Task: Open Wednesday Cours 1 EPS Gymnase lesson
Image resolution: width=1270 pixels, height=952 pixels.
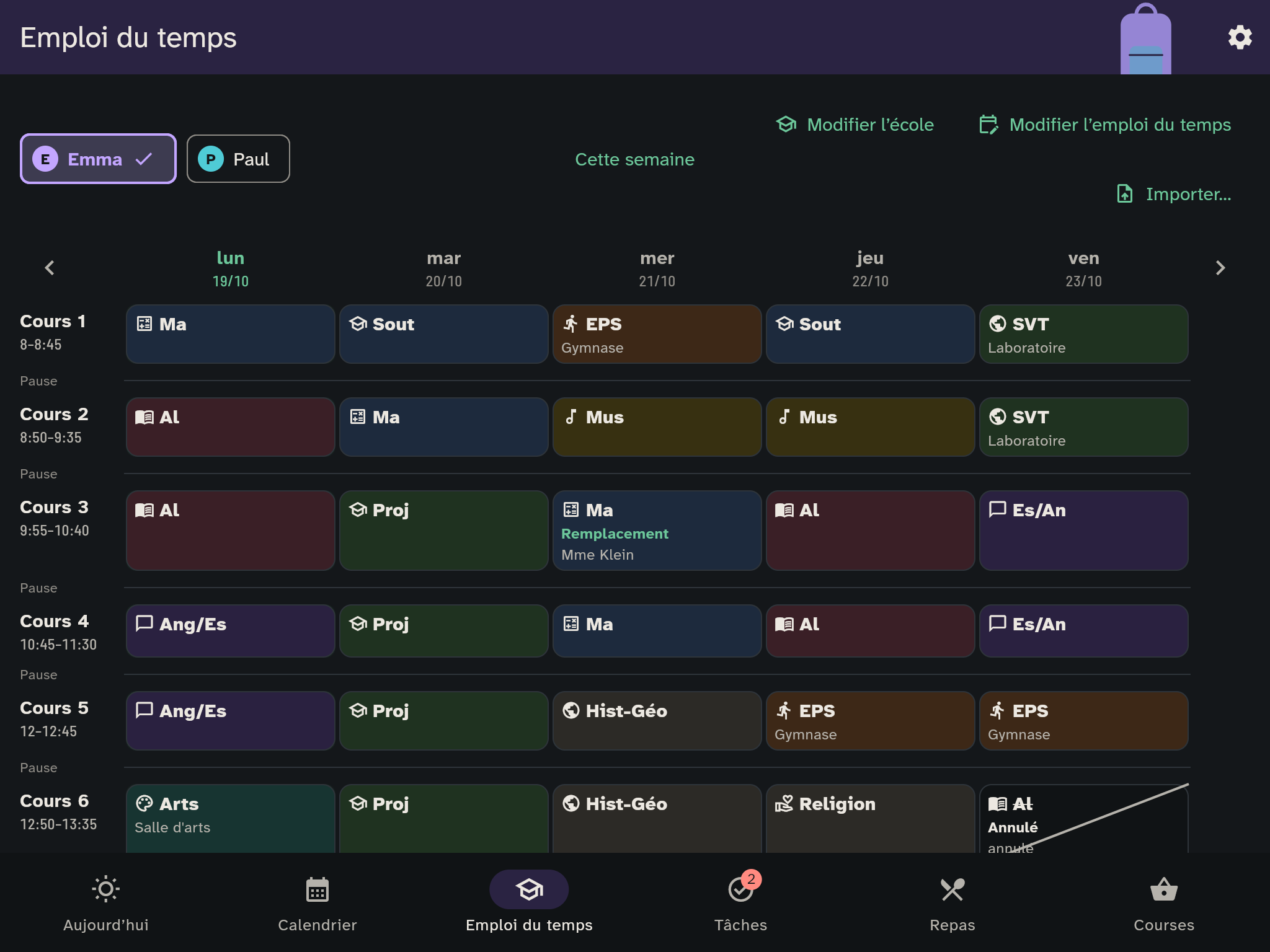Action: [x=657, y=334]
